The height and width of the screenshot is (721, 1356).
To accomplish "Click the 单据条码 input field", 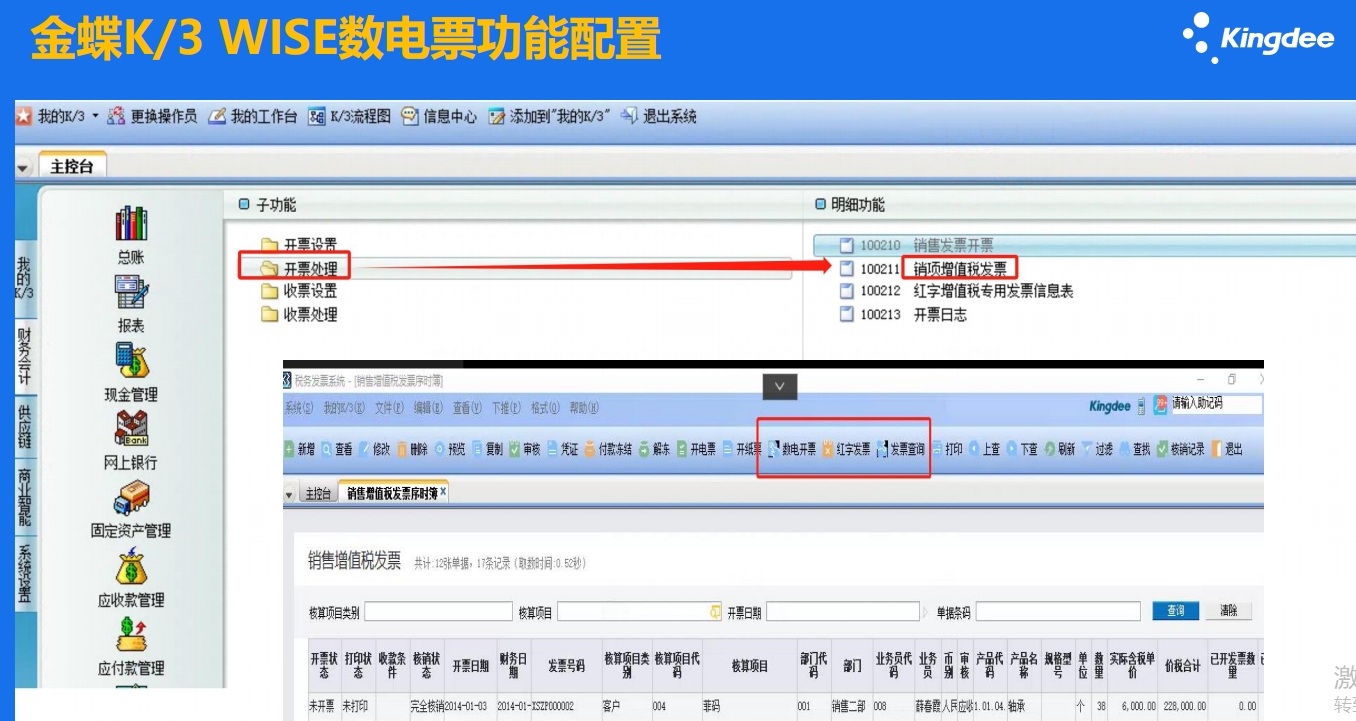I will [1058, 612].
